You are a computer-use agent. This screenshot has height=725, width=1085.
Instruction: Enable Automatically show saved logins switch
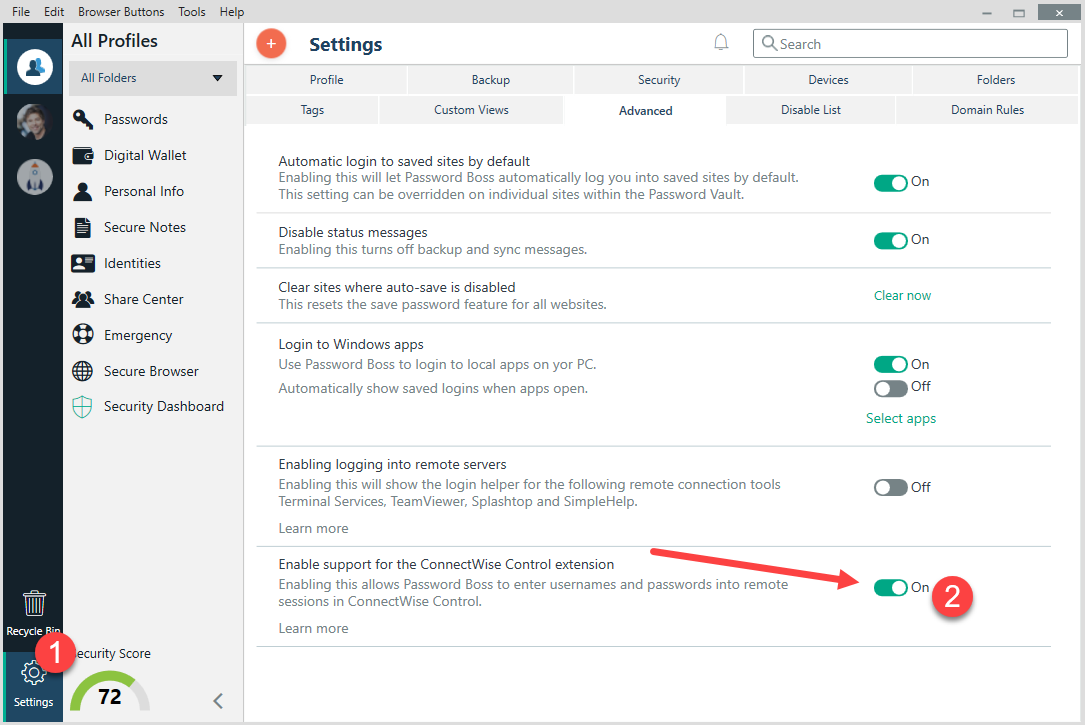coord(891,388)
